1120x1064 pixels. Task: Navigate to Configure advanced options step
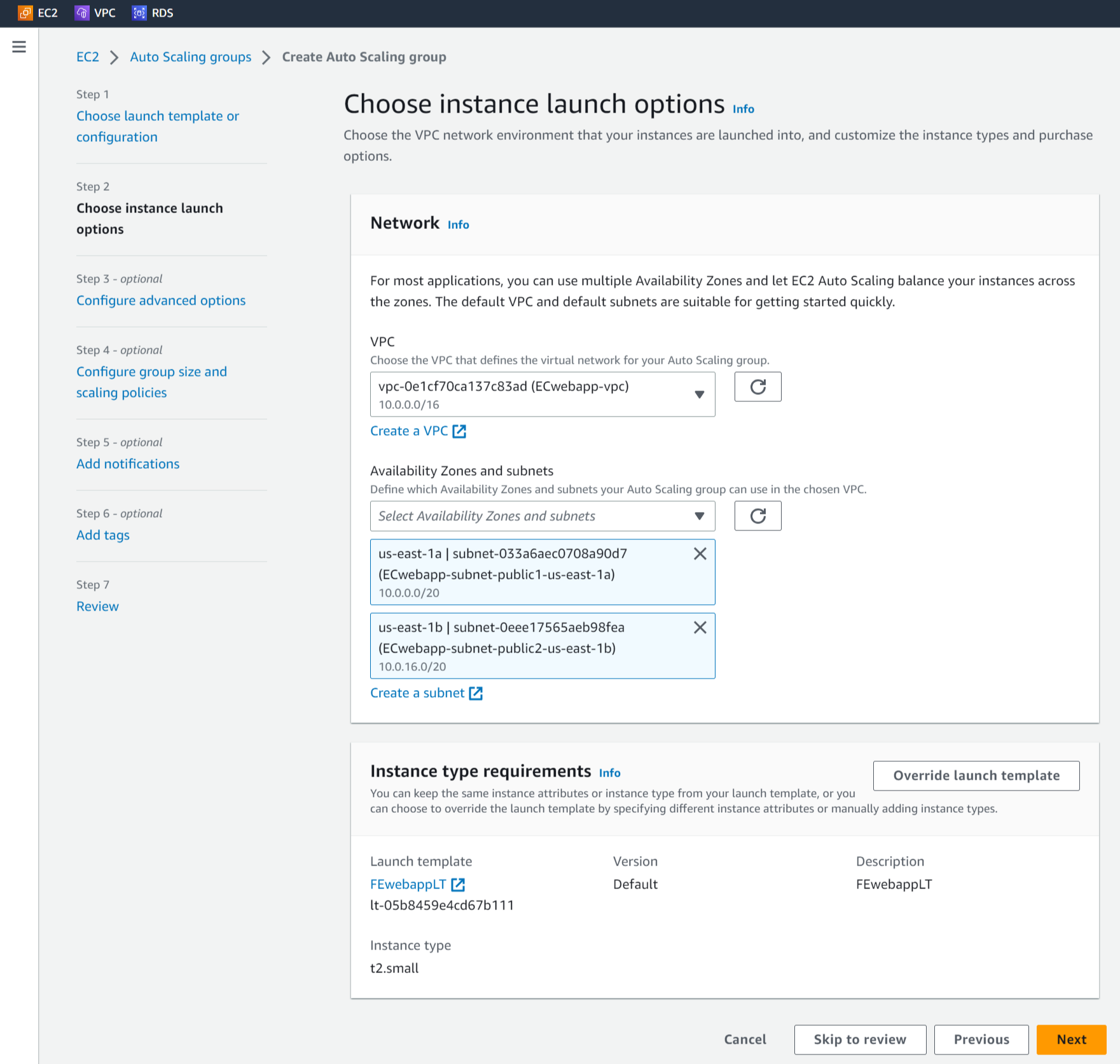point(160,300)
